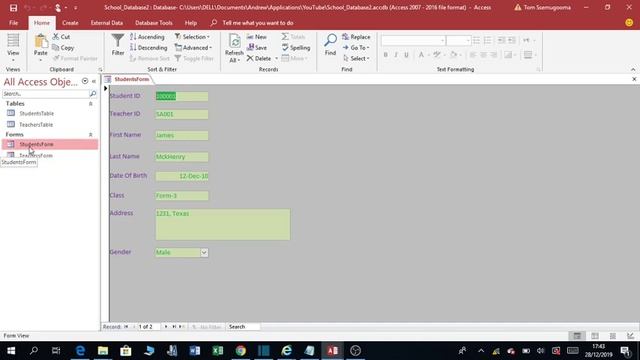Launch Chrome from the taskbar
This screenshot has height=360, width=640.
(x=240, y=351)
